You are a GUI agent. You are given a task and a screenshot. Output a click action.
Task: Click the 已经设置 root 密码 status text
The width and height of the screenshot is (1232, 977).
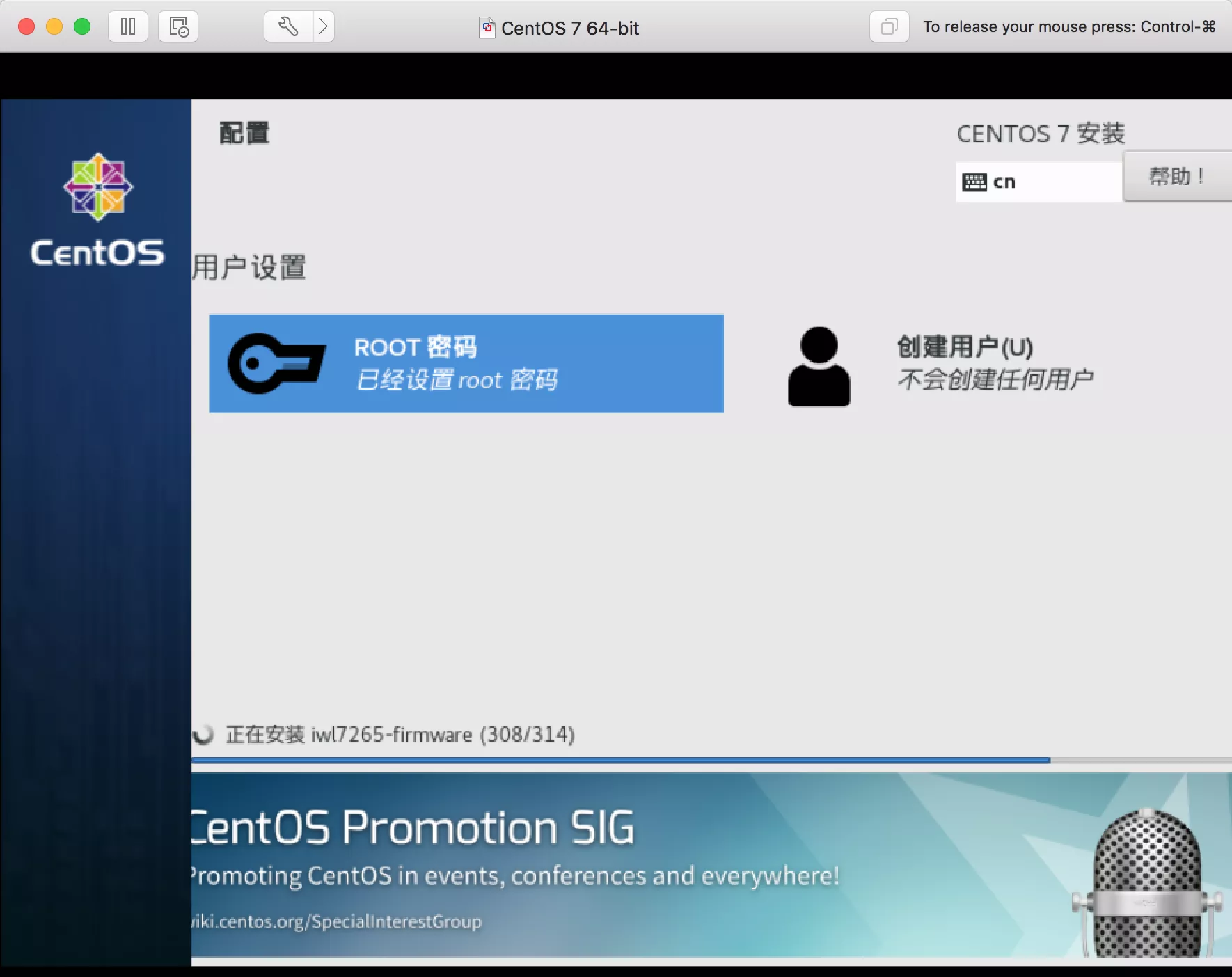457,380
